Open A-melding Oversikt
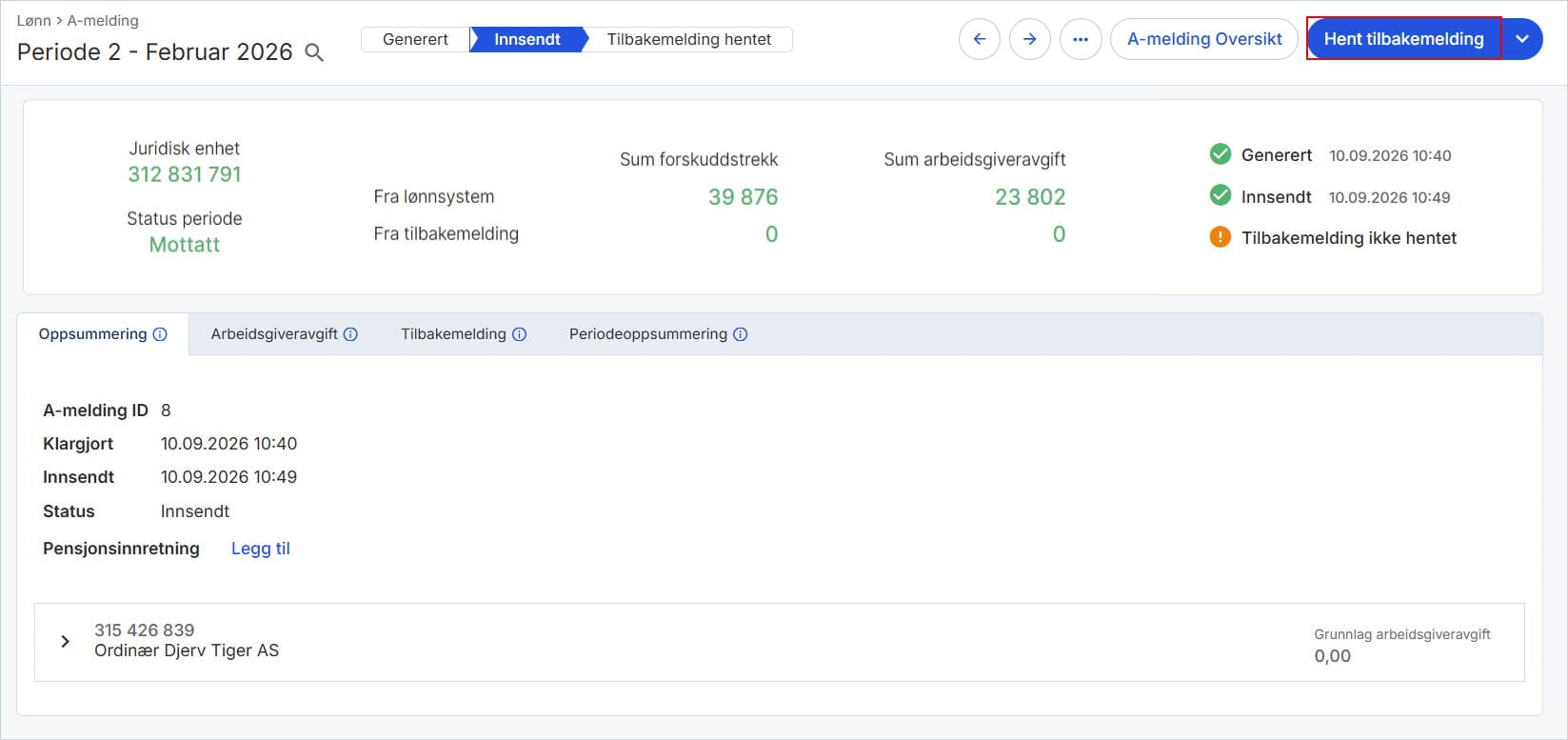1568x740 pixels. pyautogui.click(x=1204, y=39)
